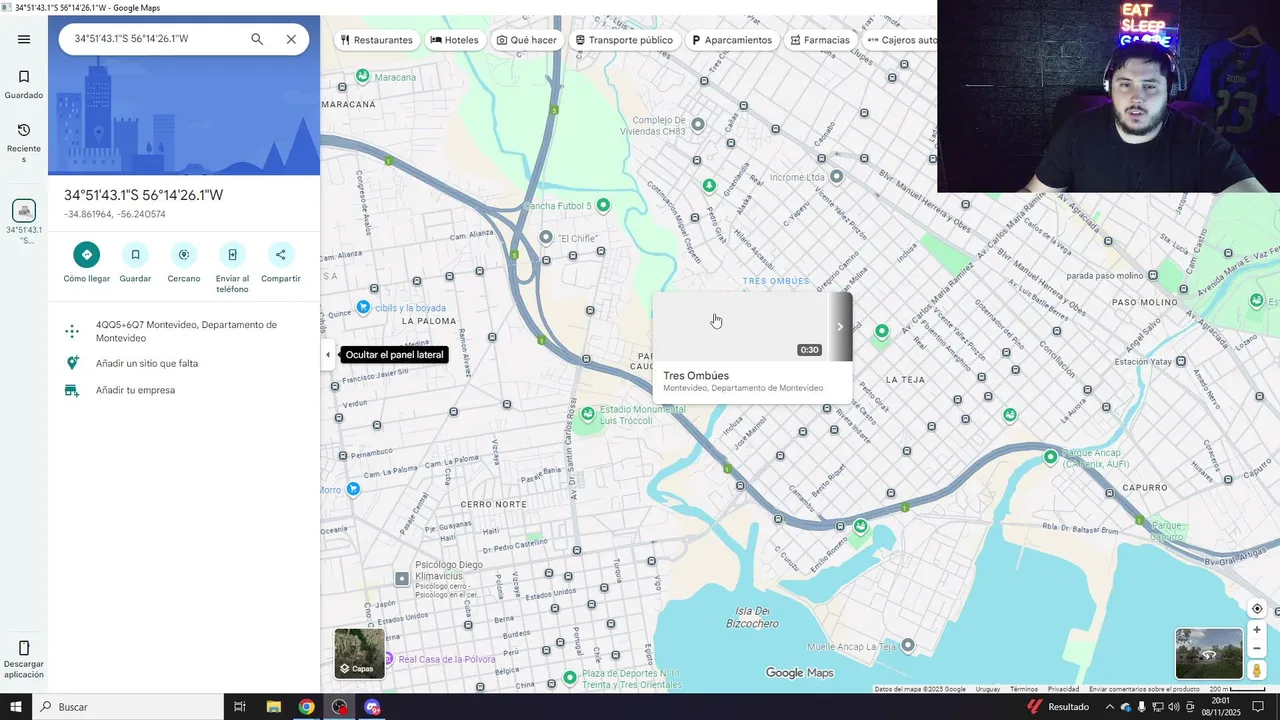Click the Incrome Ltda map pin
Viewport: 1280px width, 720px height.
[x=837, y=176]
